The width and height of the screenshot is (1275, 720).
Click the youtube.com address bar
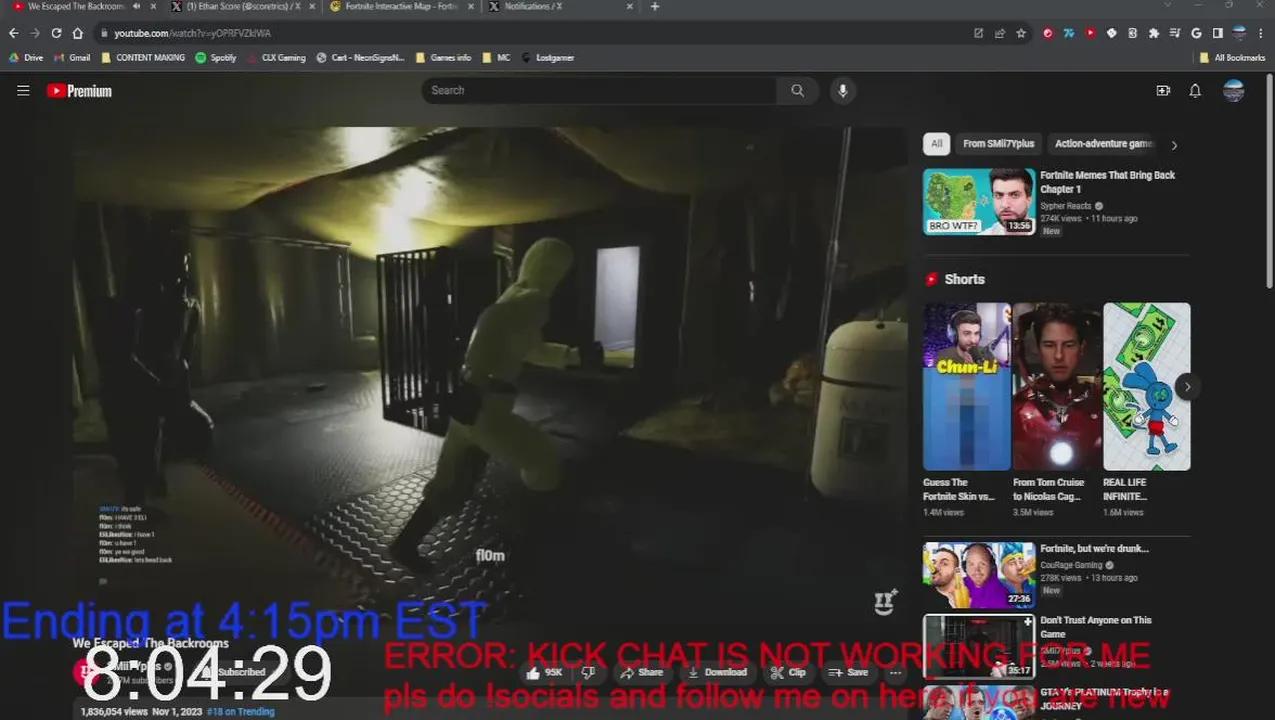(x=530, y=33)
